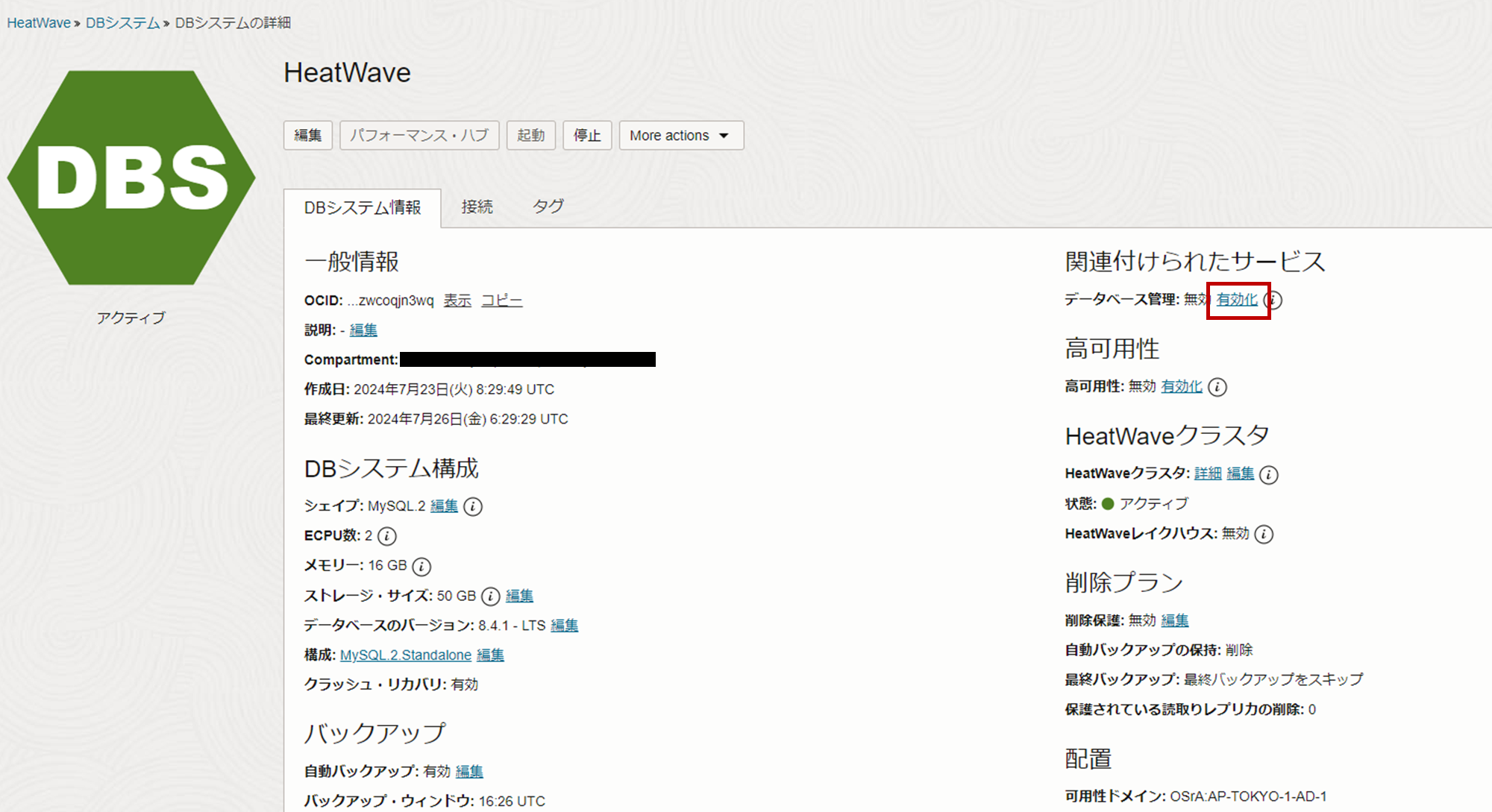
Task: Edit the シェイプ MySQL.2 setting
Action: 444,506
